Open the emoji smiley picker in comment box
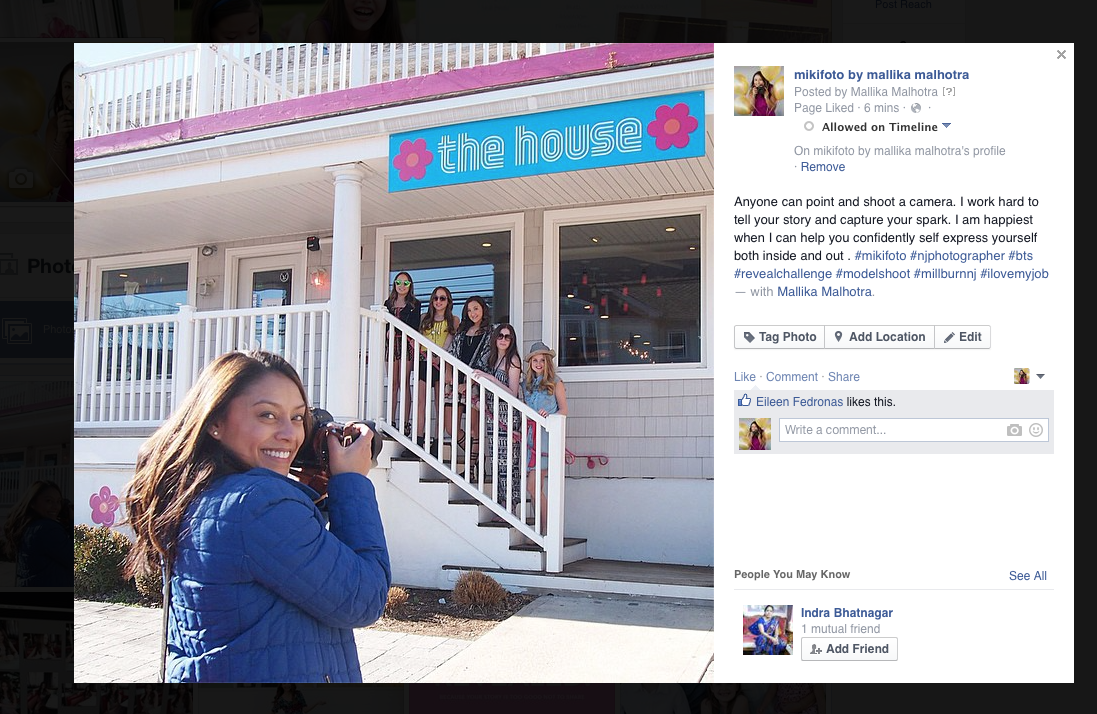This screenshot has width=1097, height=714. click(1036, 430)
